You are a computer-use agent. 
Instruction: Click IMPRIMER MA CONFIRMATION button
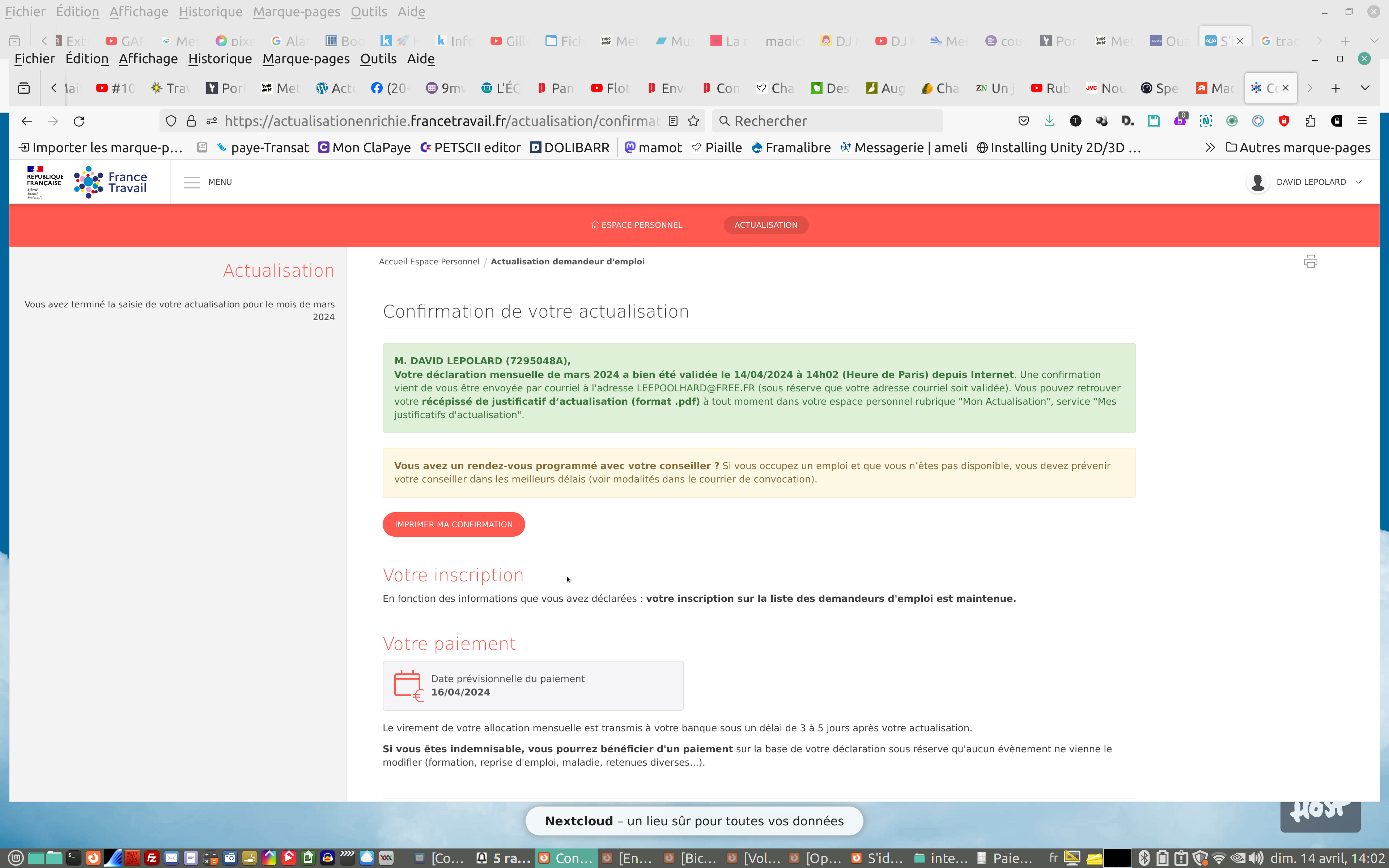coord(454,524)
